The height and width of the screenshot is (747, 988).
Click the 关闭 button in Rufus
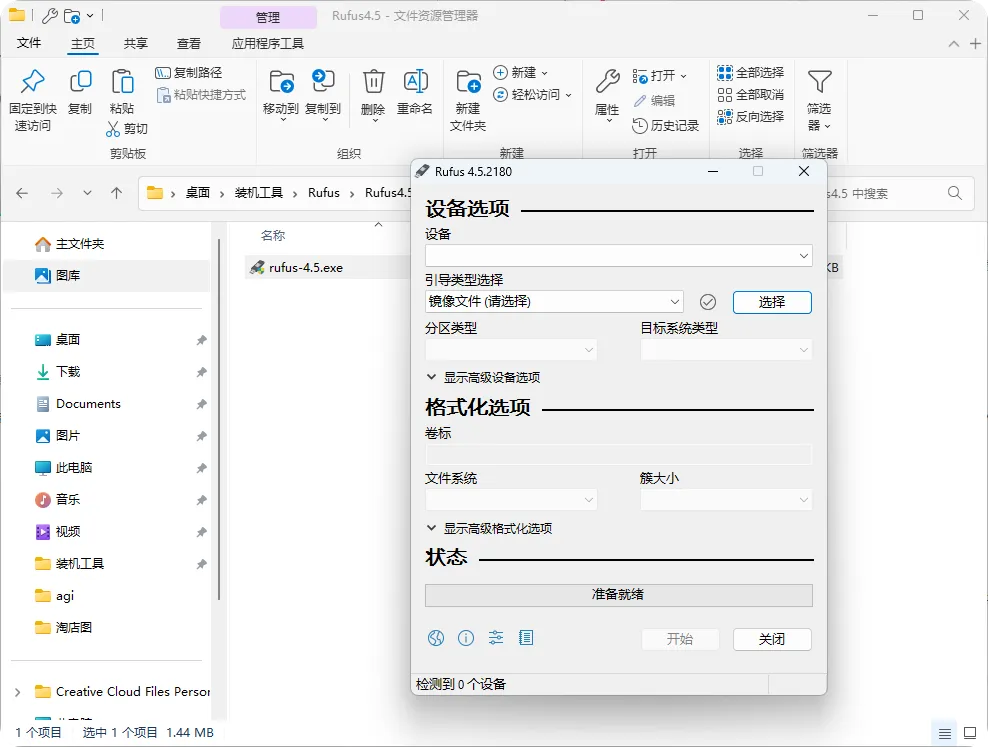point(772,639)
